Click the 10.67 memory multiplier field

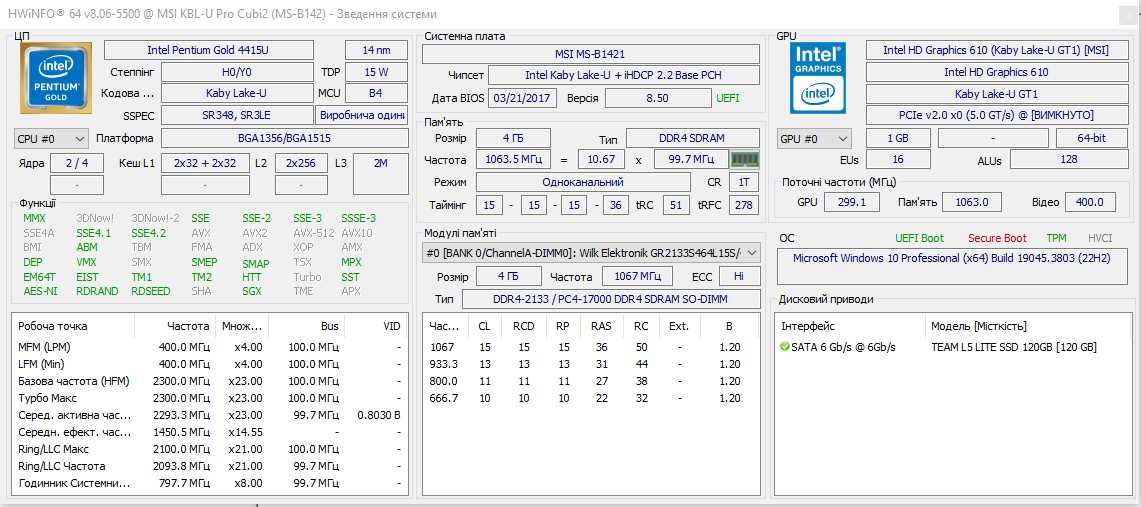[601, 159]
